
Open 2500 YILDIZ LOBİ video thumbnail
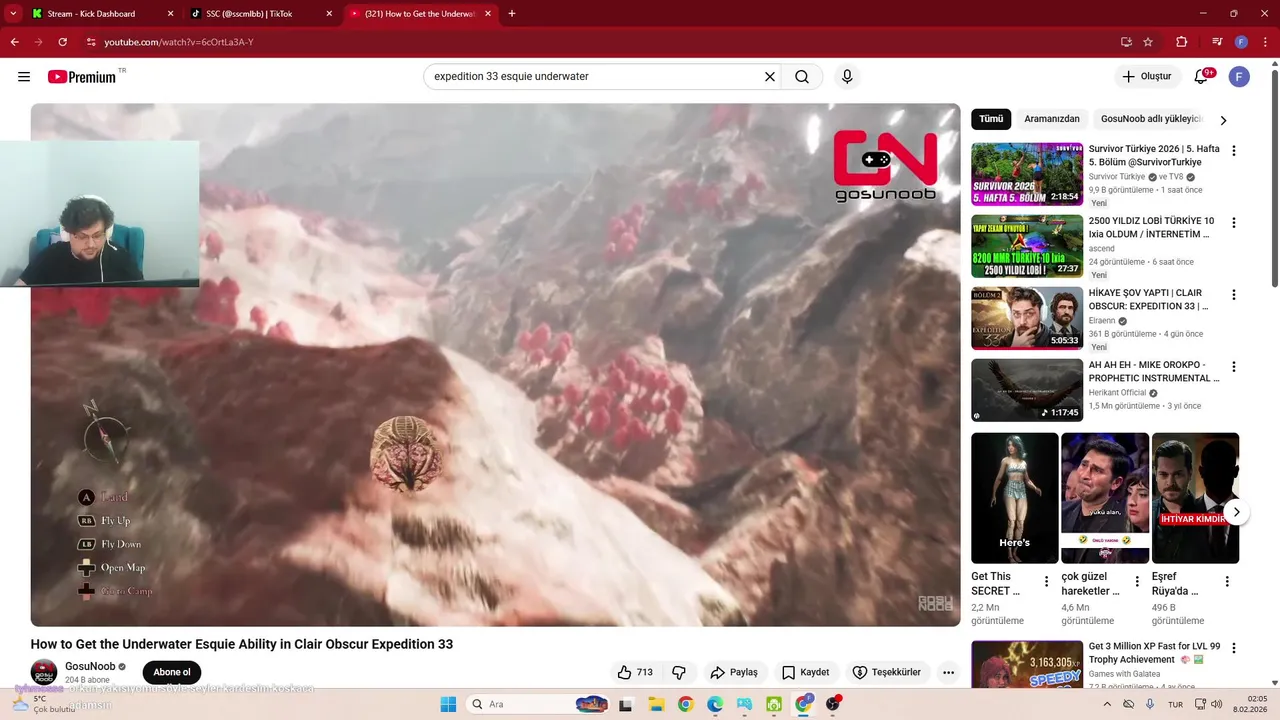(1027, 246)
